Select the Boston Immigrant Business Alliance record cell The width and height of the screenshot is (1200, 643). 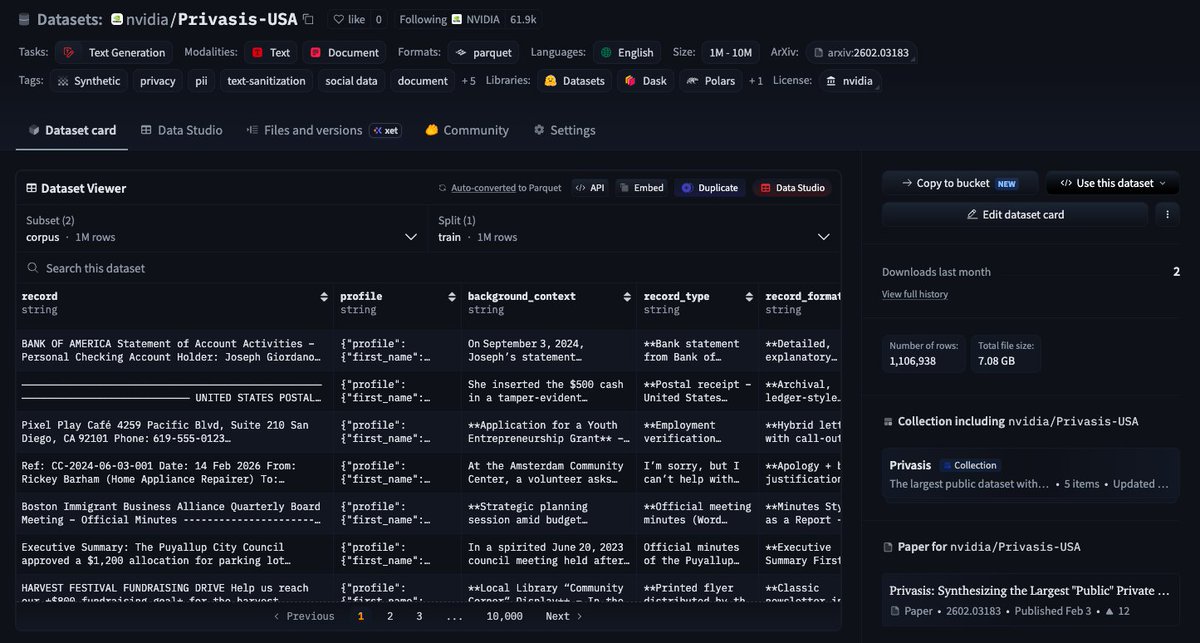175,514
